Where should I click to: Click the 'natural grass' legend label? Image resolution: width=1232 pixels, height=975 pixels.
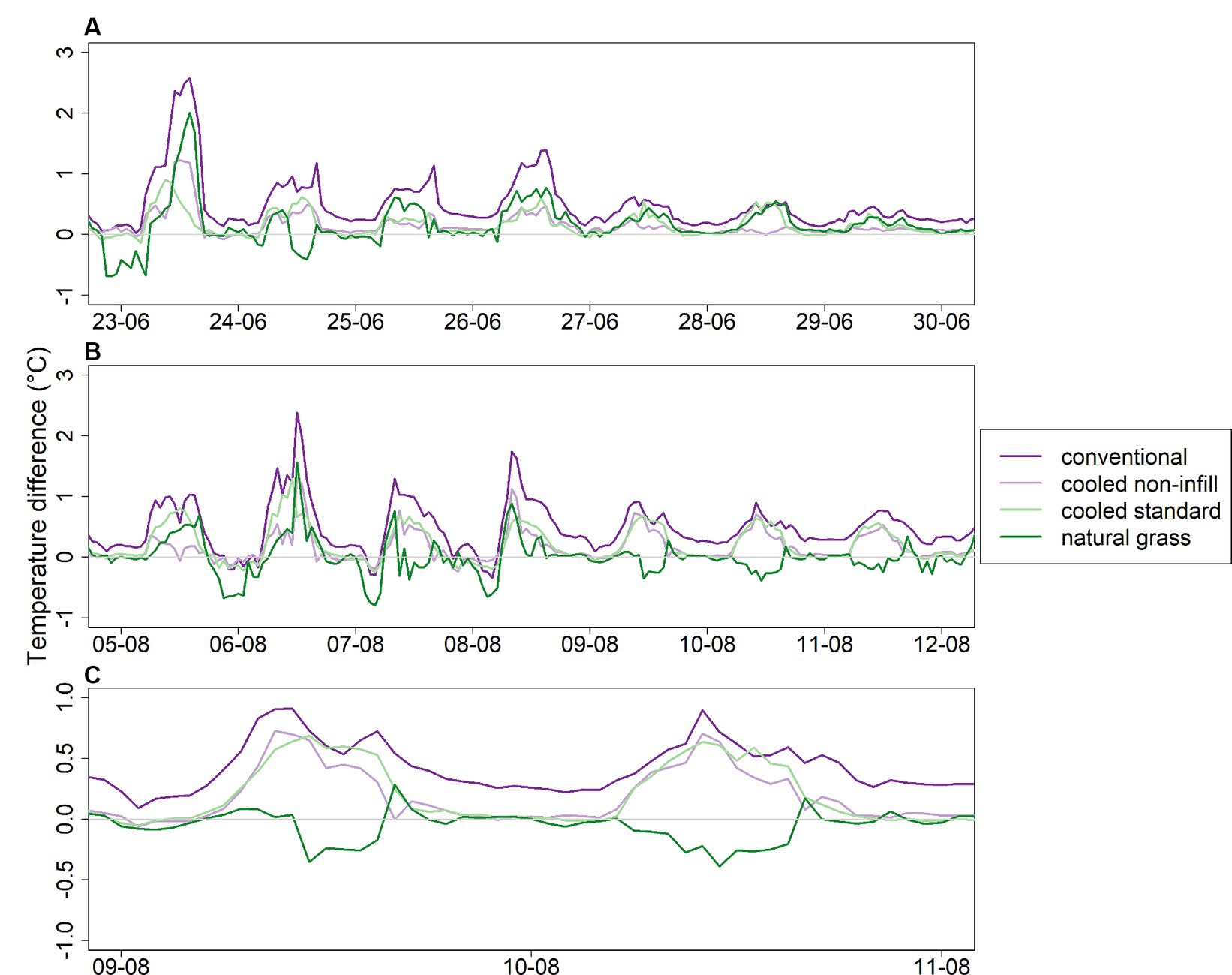(1125, 538)
